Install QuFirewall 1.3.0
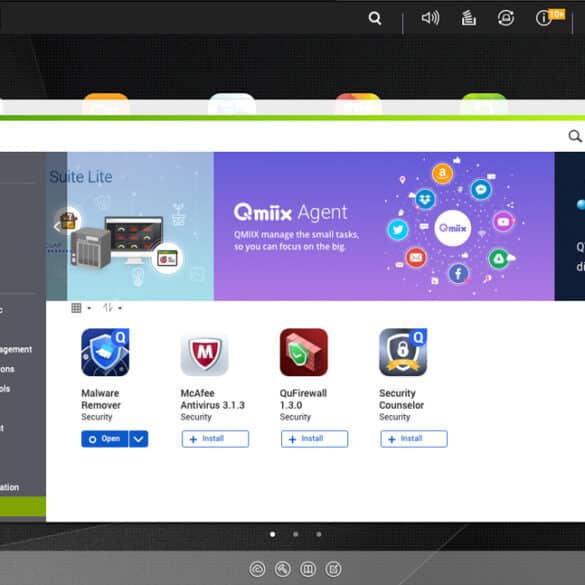 coord(315,439)
